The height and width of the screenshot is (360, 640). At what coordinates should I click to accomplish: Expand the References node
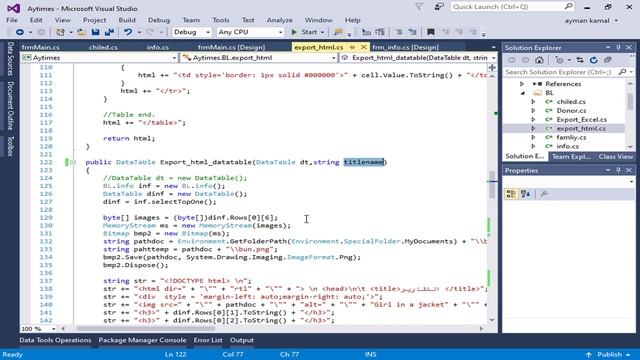(522, 84)
